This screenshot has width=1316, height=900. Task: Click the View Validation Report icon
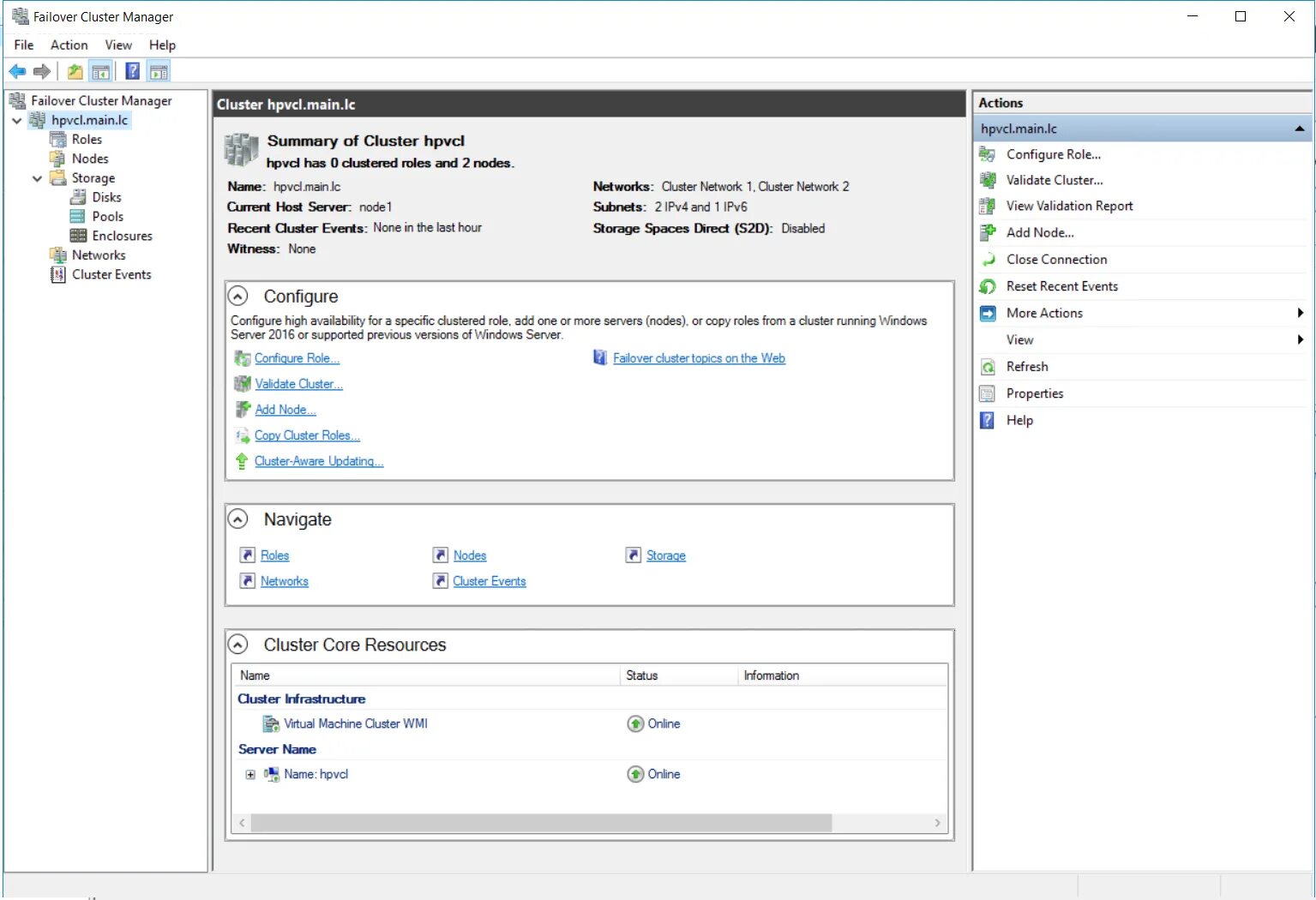click(x=988, y=206)
